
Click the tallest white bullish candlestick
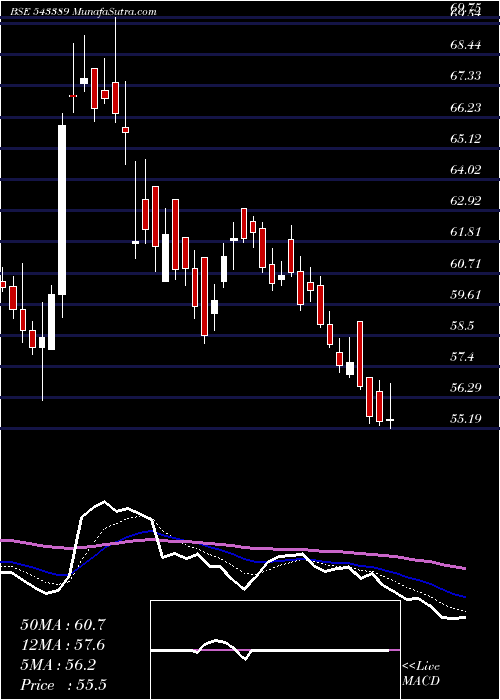pyautogui.click(x=62, y=210)
